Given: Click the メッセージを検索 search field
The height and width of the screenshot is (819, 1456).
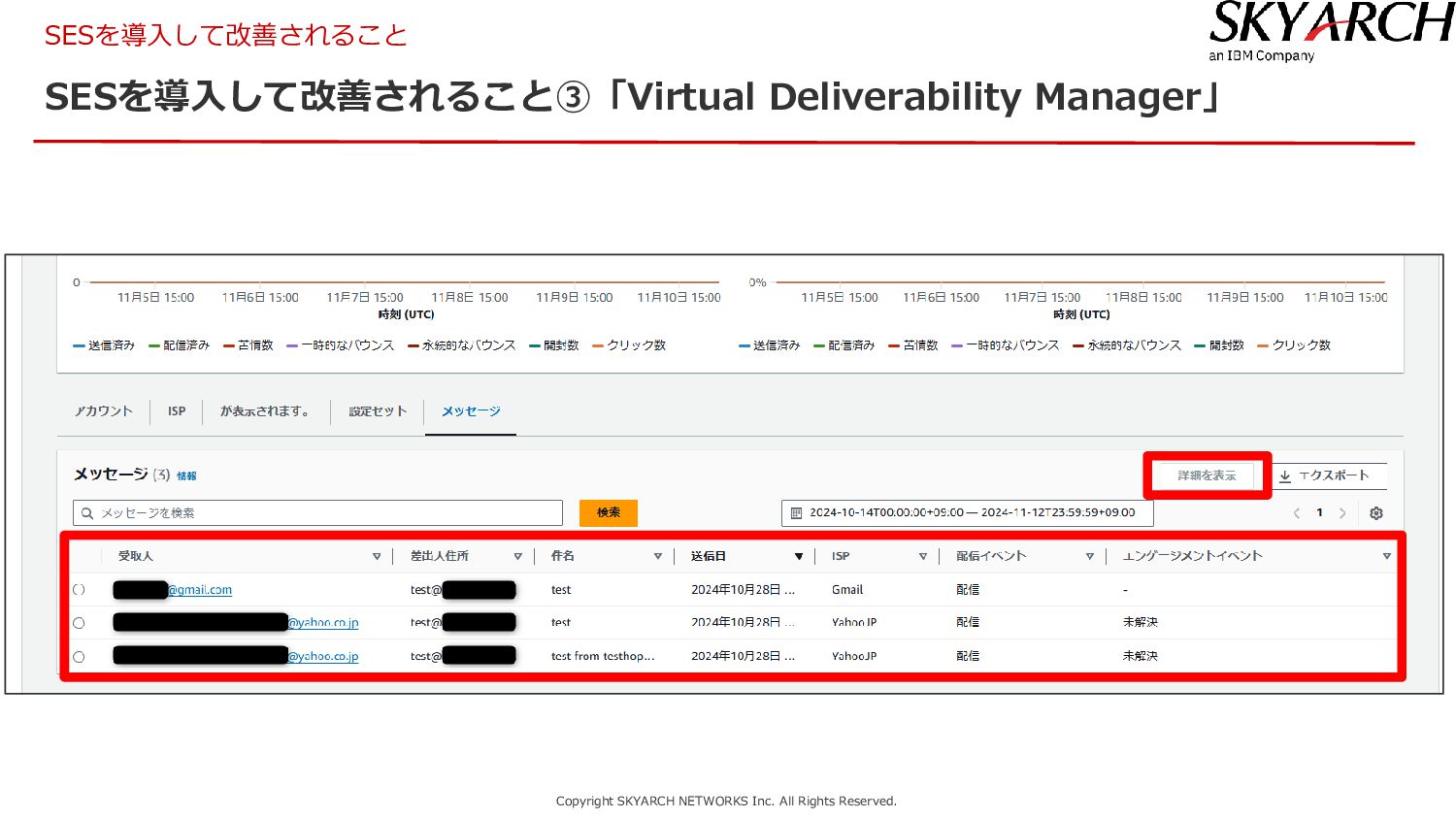Looking at the screenshot, I should 318,513.
